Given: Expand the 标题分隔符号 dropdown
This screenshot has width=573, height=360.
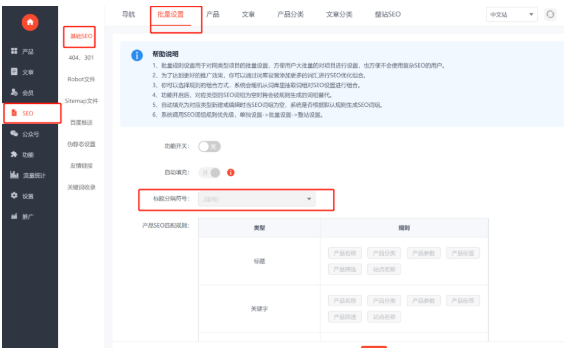Looking at the screenshot, I should click(x=257, y=199).
